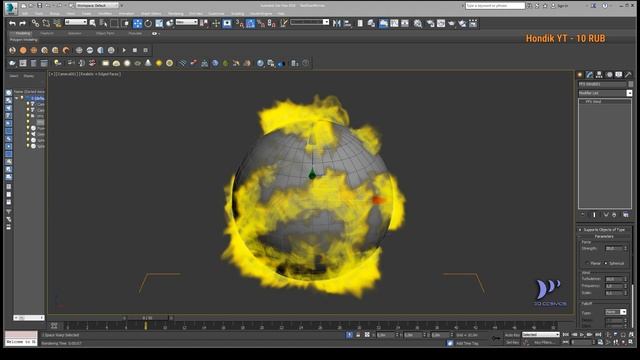Click the Realistic + Edged Faces viewport label
Image resolution: width=640 pixels, height=360 pixels.
point(100,74)
